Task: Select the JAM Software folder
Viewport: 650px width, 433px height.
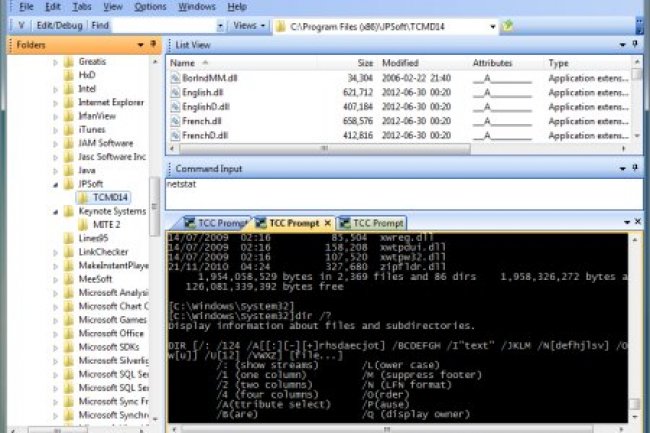Action: [x=106, y=143]
